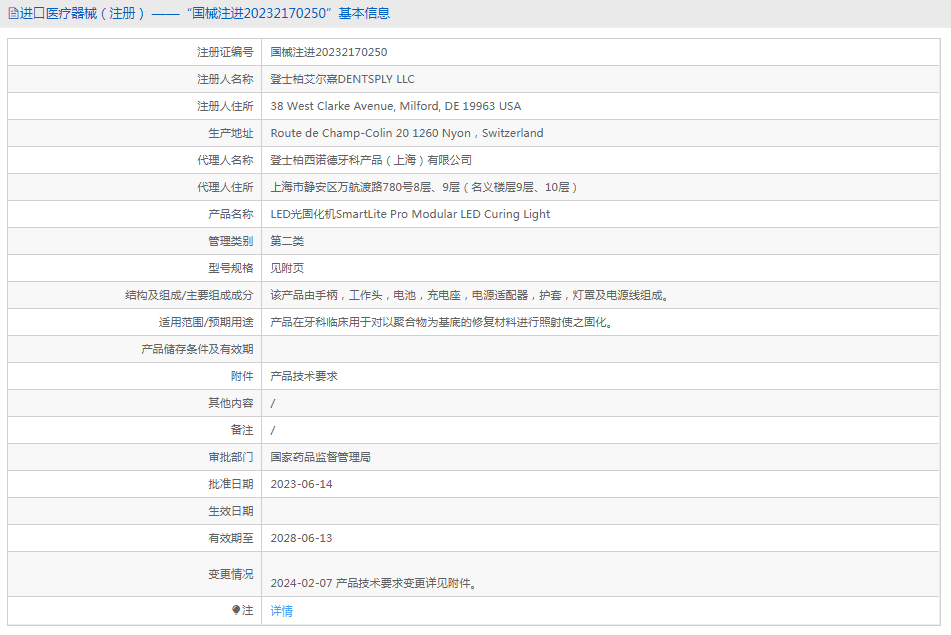Image resolution: width=951 pixels, height=635 pixels.
Task: Click the 结构及组成/主要组成成分 label
Action: tap(189, 295)
